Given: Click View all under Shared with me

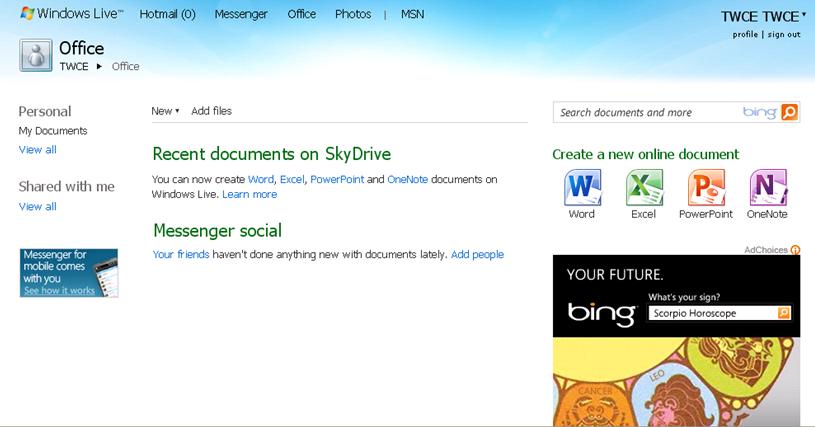Looking at the screenshot, I should 37,206.
